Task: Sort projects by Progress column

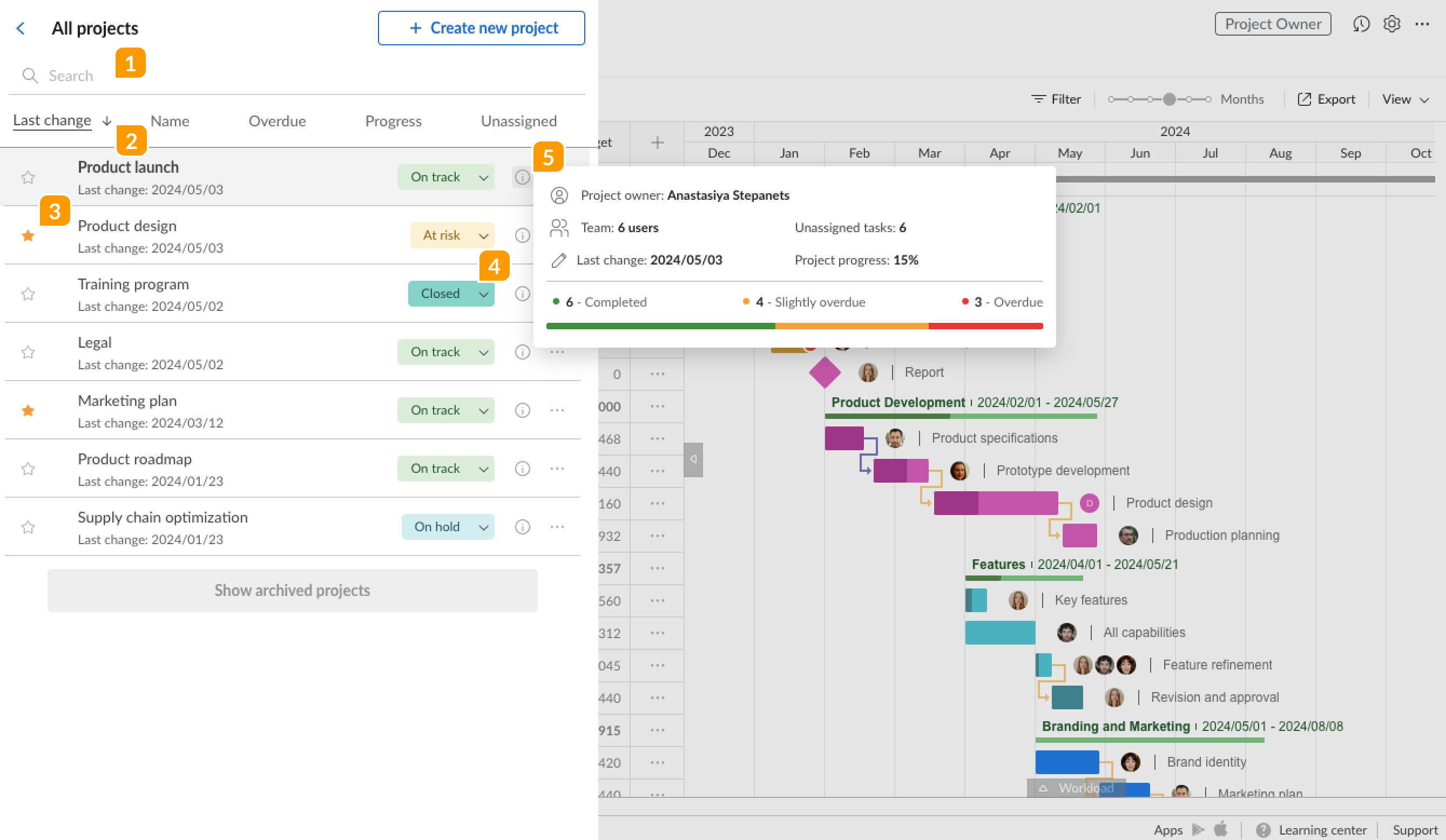Action: [393, 121]
